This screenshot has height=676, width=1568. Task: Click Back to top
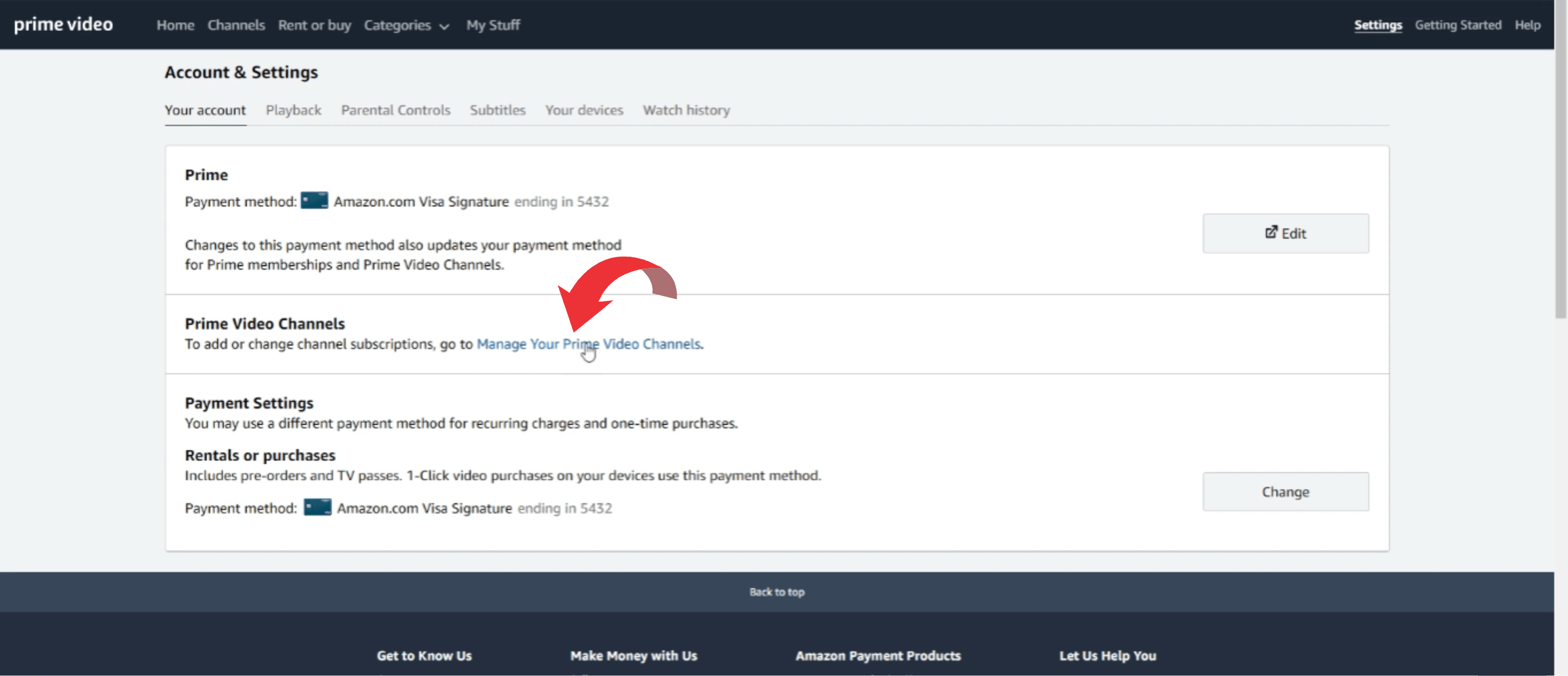777,591
